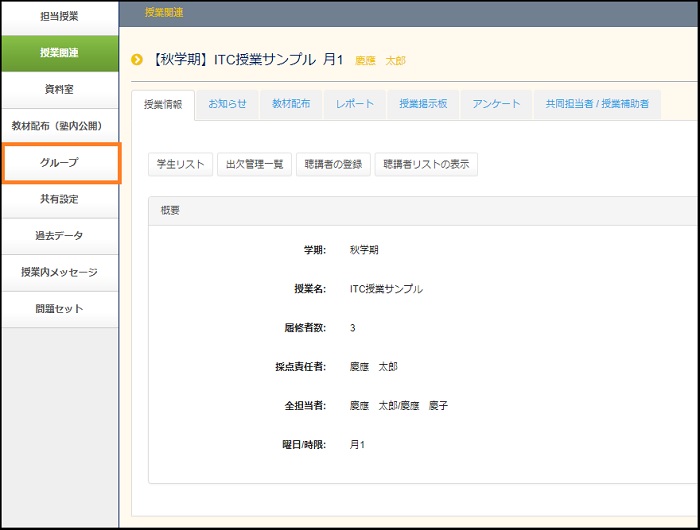Viewport: 700px width, 530px height.
Task: Open the 授業掲示板 tab
Action: (x=424, y=104)
